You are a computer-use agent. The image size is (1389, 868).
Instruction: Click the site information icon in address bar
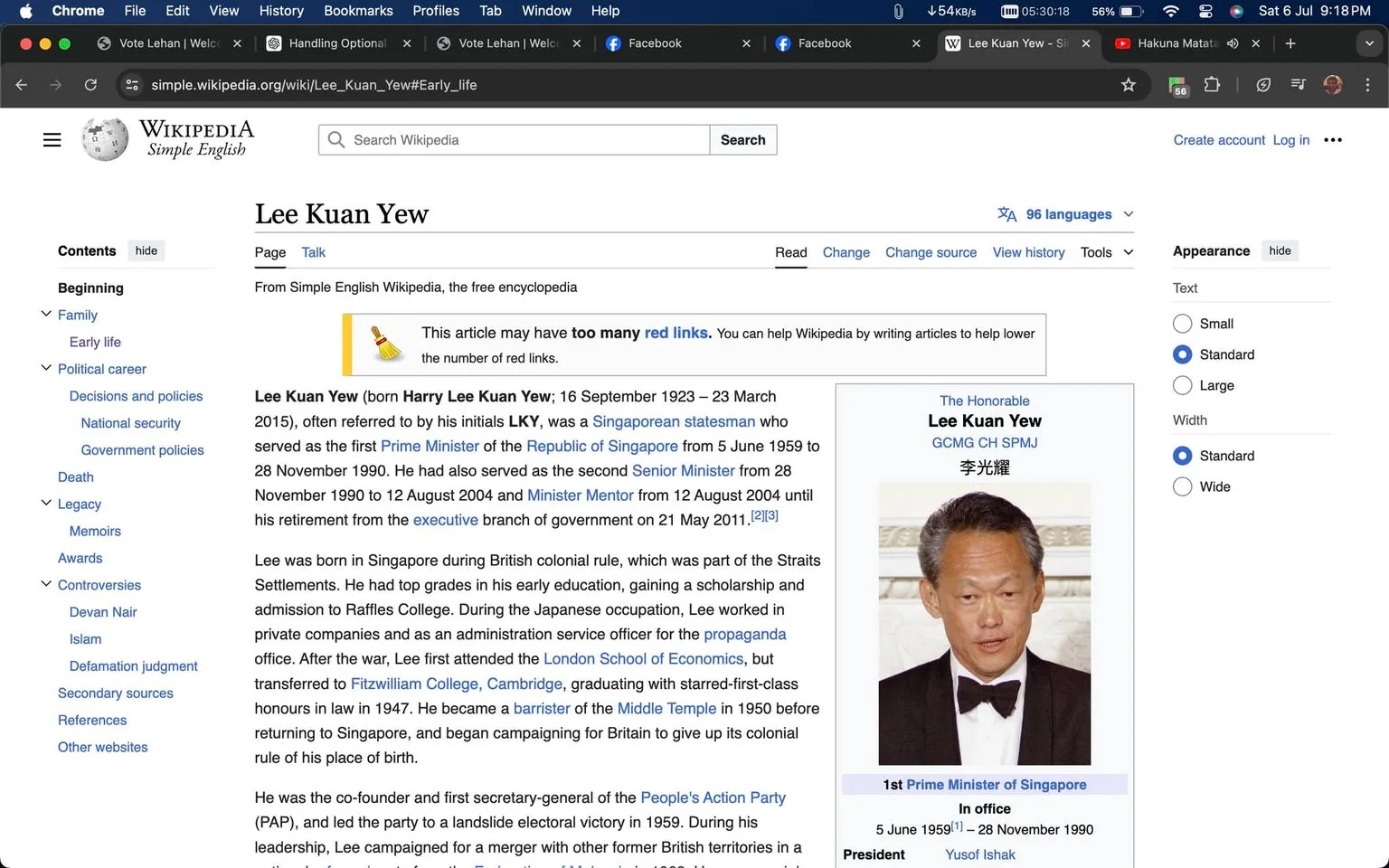coord(132,85)
